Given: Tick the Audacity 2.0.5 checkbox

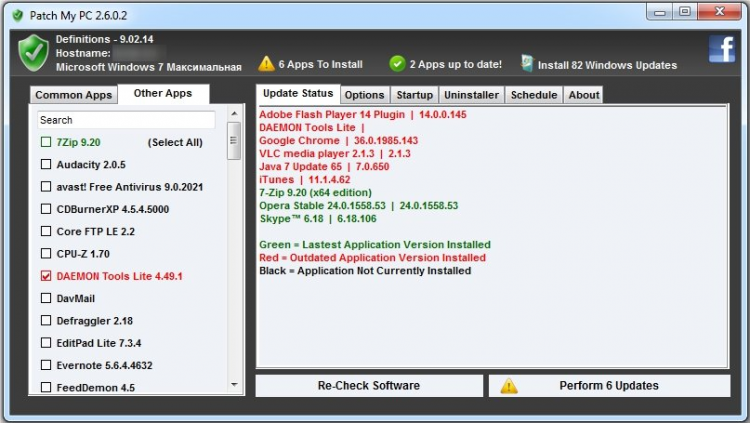Looking at the screenshot, I should pos(46,164).
